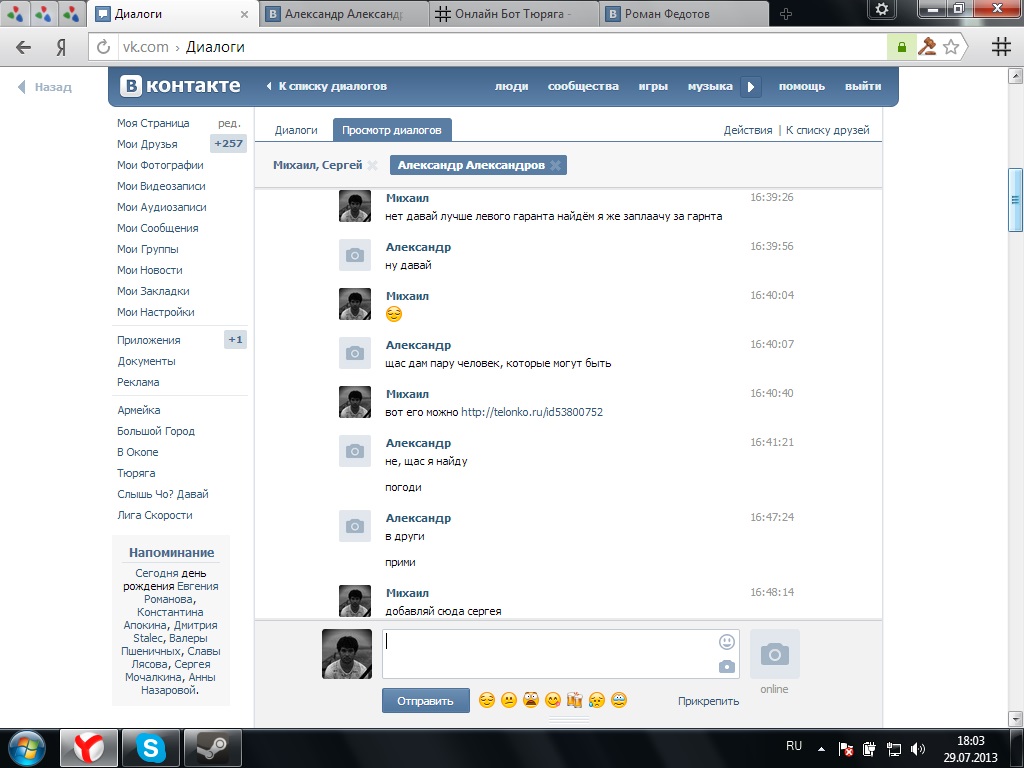Switch to Михаил, Сергей conversation
The width and height of the screenshot is (1024, 768).
coord(317,165)
